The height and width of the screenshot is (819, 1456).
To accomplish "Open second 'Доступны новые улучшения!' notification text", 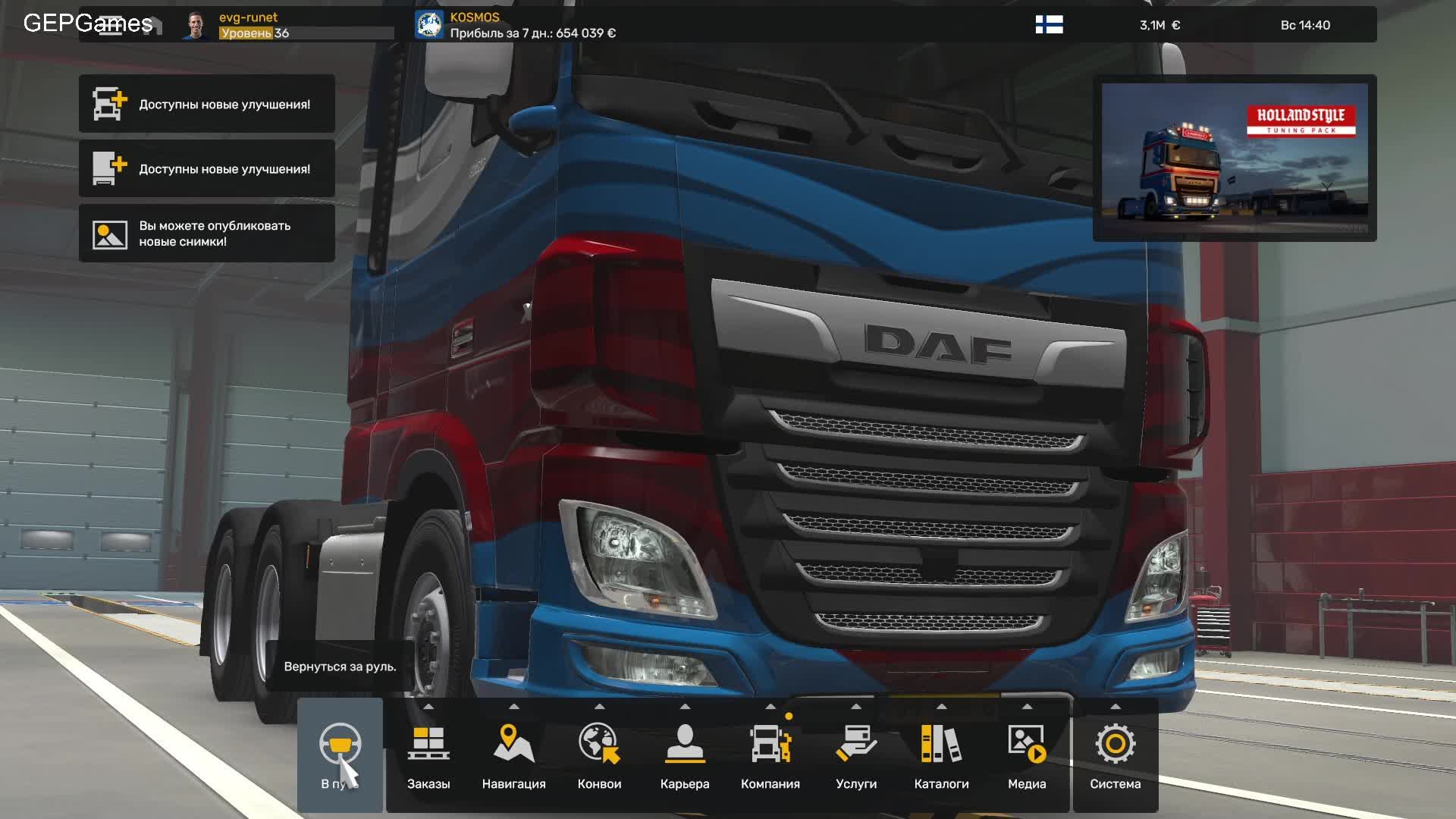I will click(224, 169).
